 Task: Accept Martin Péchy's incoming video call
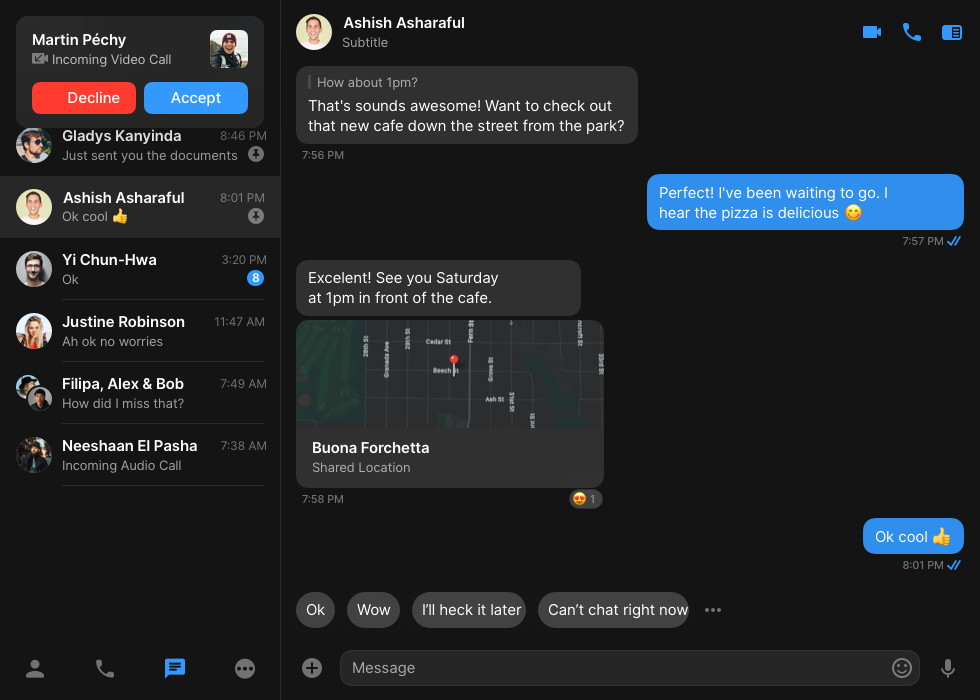[195, 98]
